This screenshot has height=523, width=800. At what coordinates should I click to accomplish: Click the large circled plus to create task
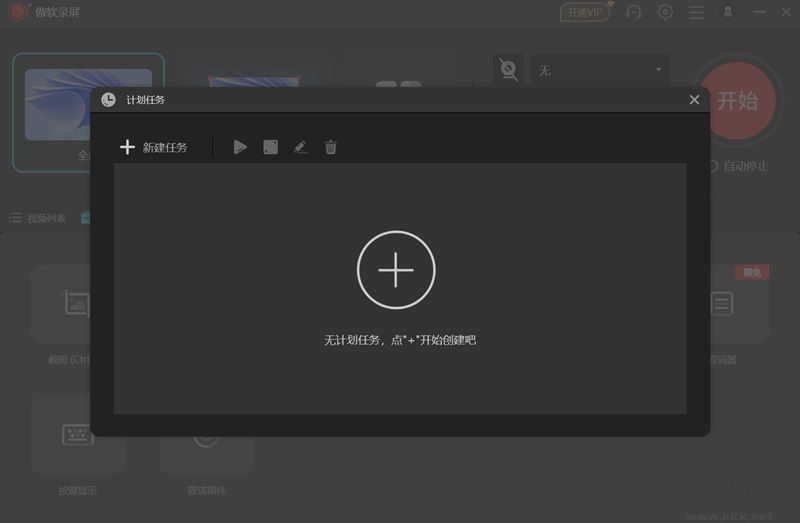click(396, 270)
